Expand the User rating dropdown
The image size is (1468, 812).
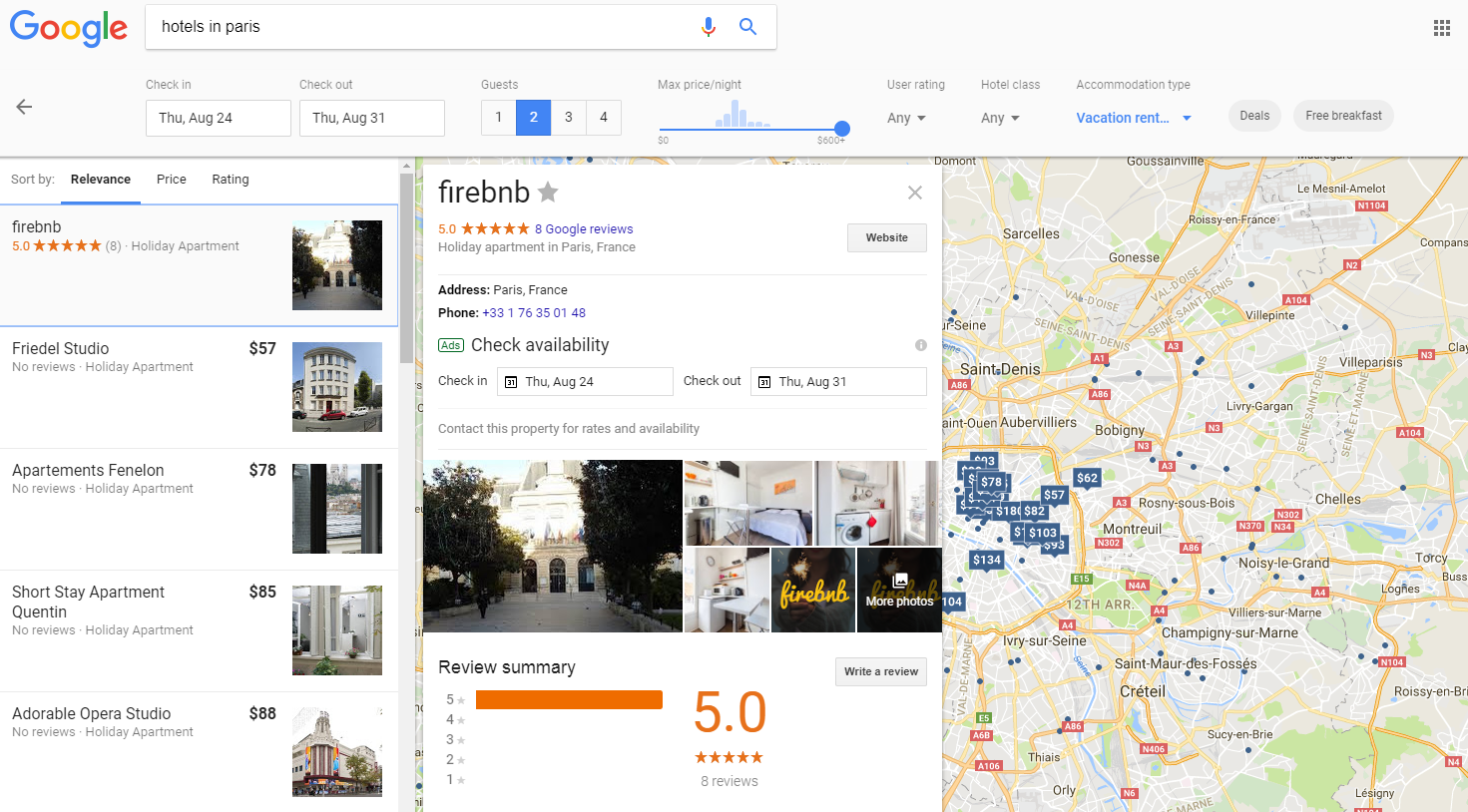coord(906,118)
